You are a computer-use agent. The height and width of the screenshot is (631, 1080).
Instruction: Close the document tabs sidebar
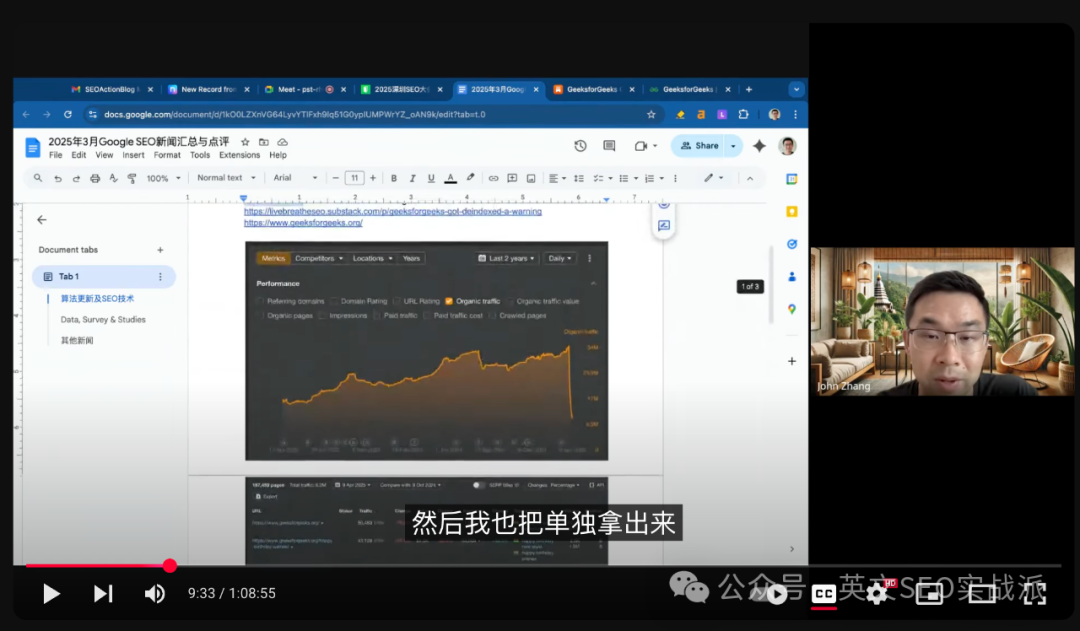tap(42, 220)
